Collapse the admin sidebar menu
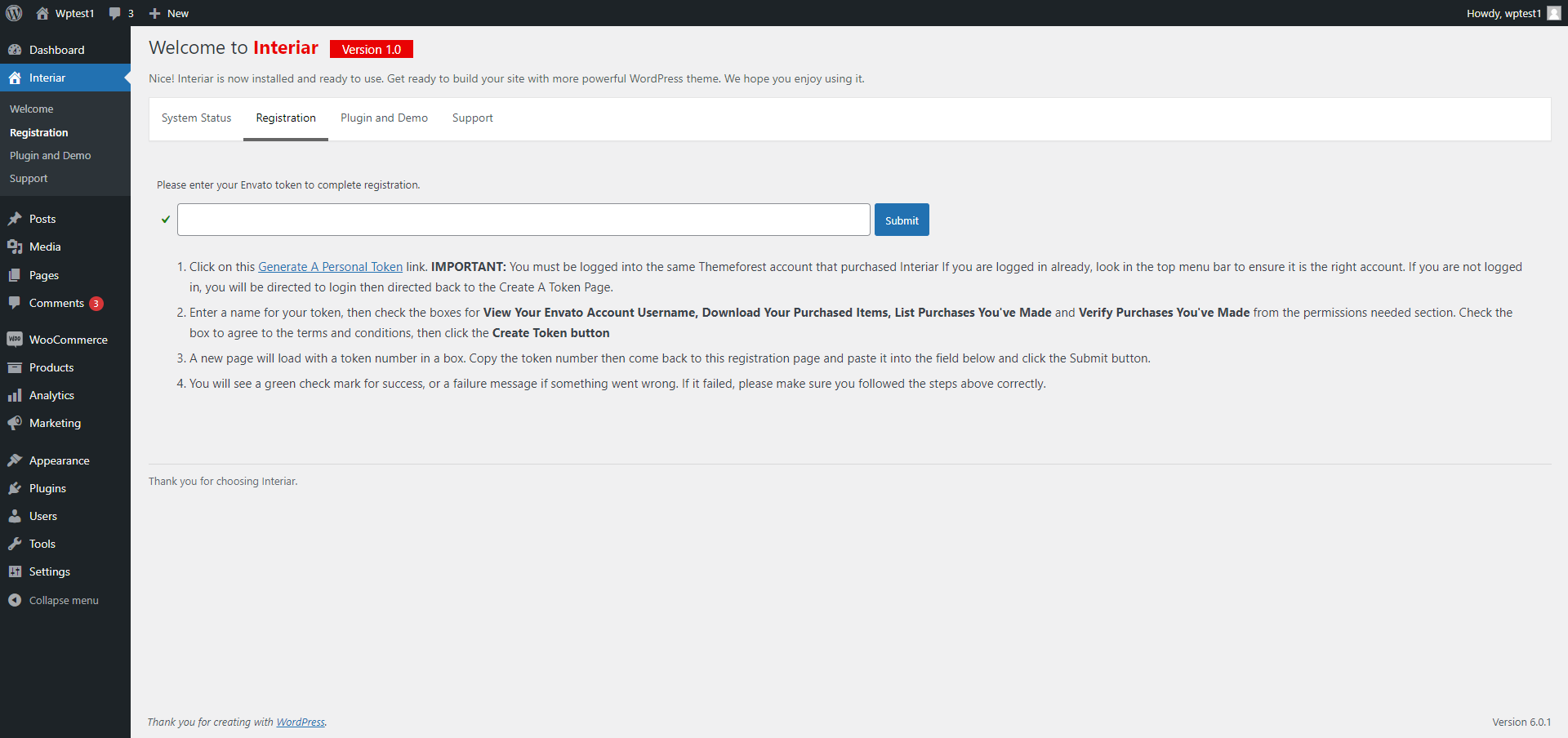 coord(63,600)
